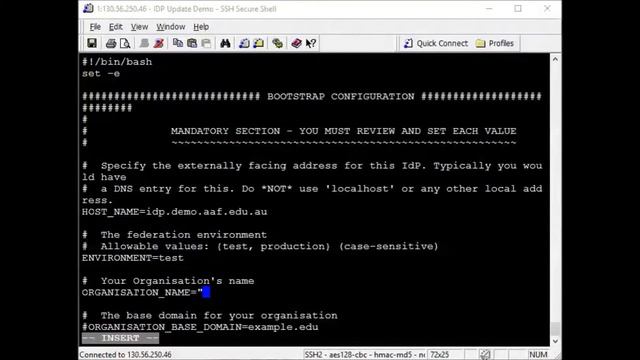
Task: Click the #!/bin/bash line
Action: click(117, 62)
